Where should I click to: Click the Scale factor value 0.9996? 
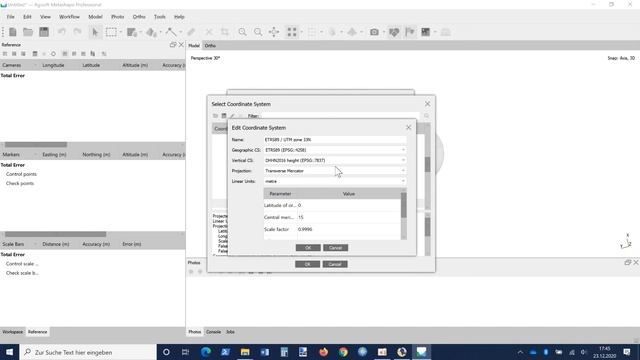[305, 229]
